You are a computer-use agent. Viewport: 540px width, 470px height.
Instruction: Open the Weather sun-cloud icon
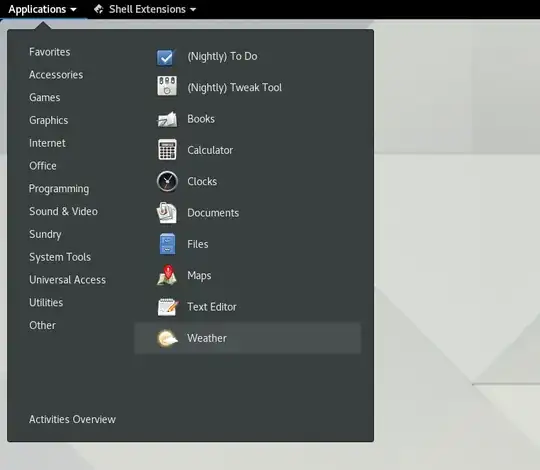(x=167, y=338)
